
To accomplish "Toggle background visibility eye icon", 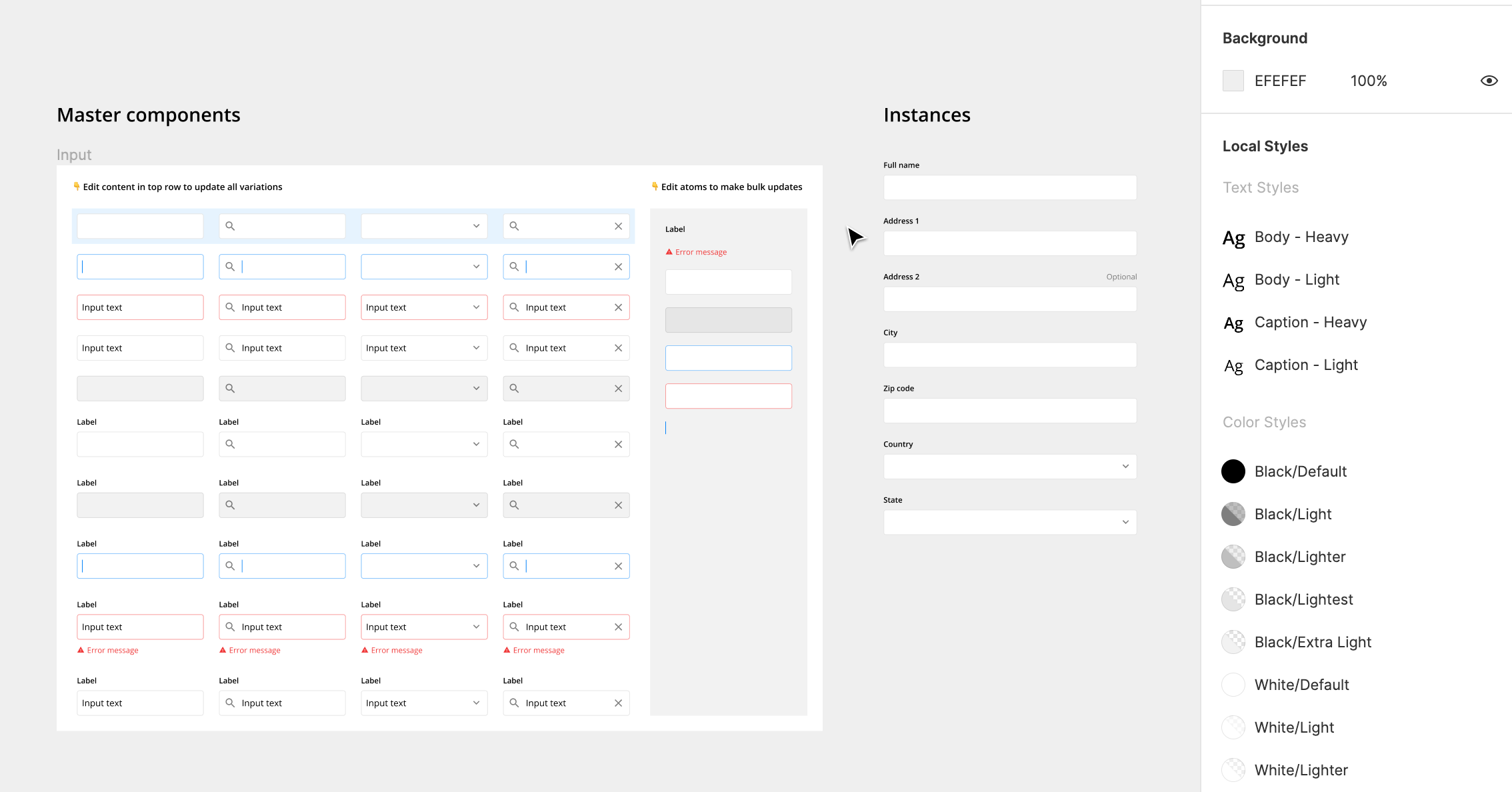I will click(x=1489, y=81).
